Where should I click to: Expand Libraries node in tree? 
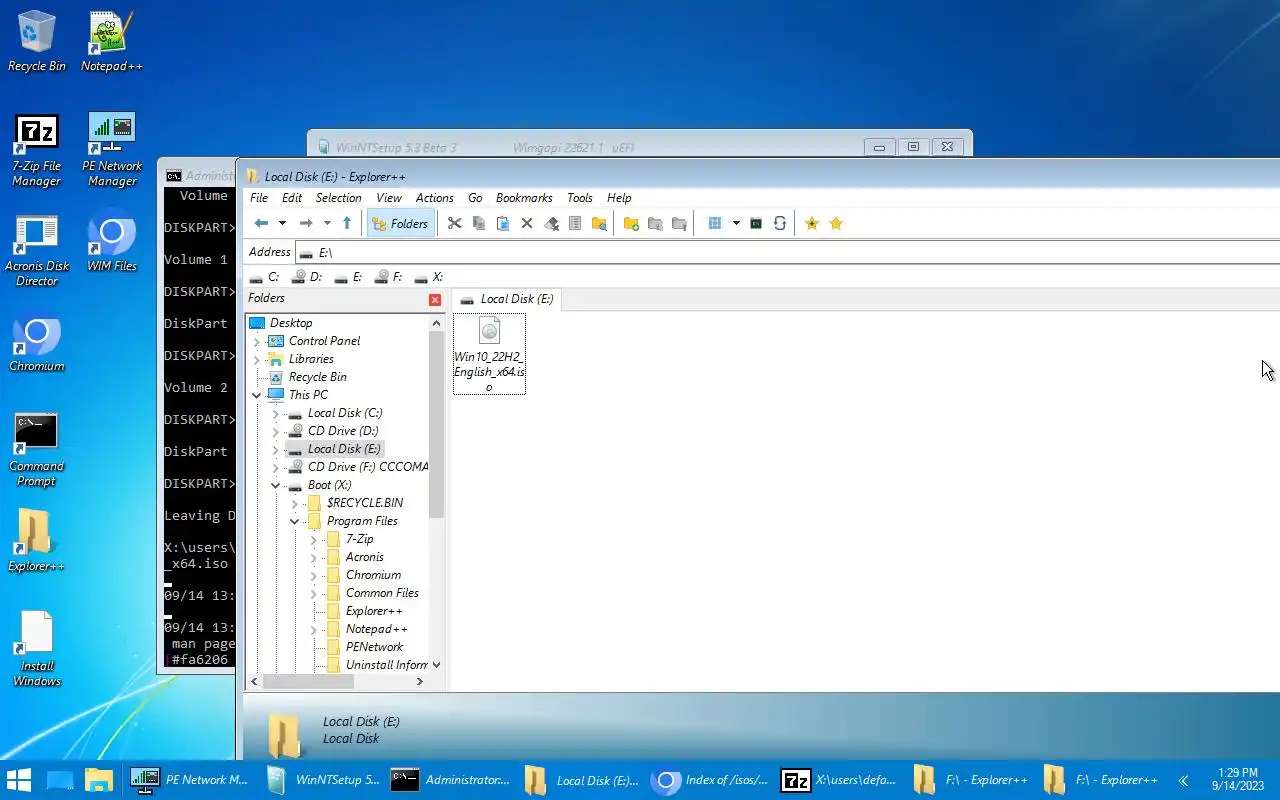click(257, 360)
